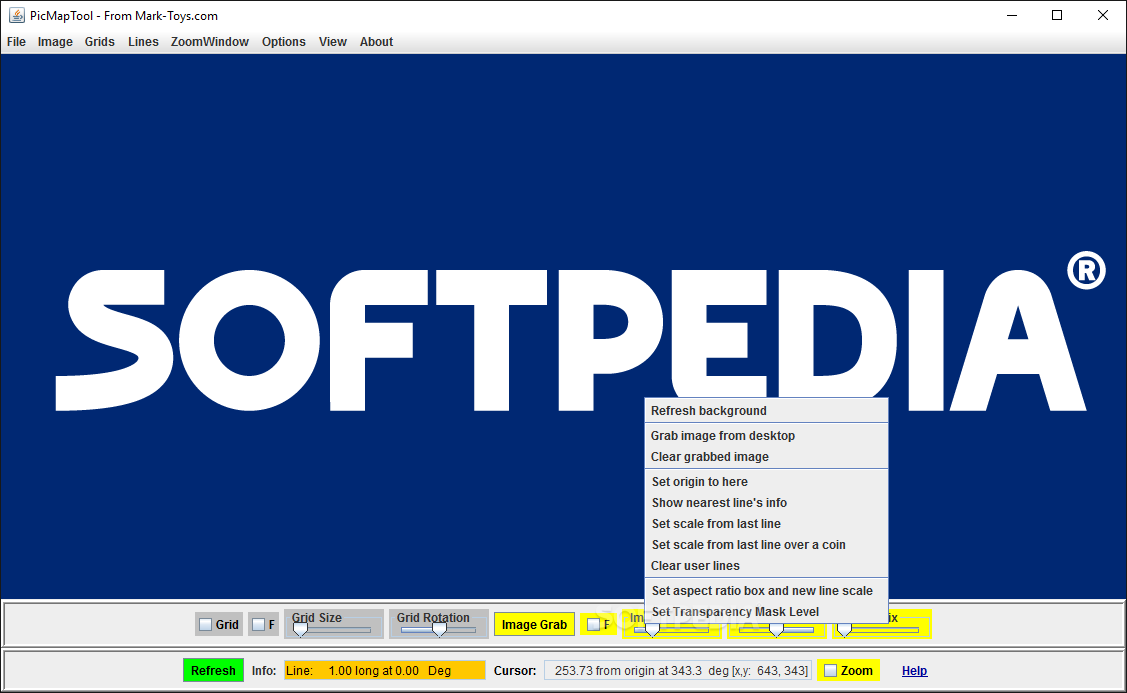Minimize the PicMapTool window
The image size is (1127, 693).
click(1012, 15)
